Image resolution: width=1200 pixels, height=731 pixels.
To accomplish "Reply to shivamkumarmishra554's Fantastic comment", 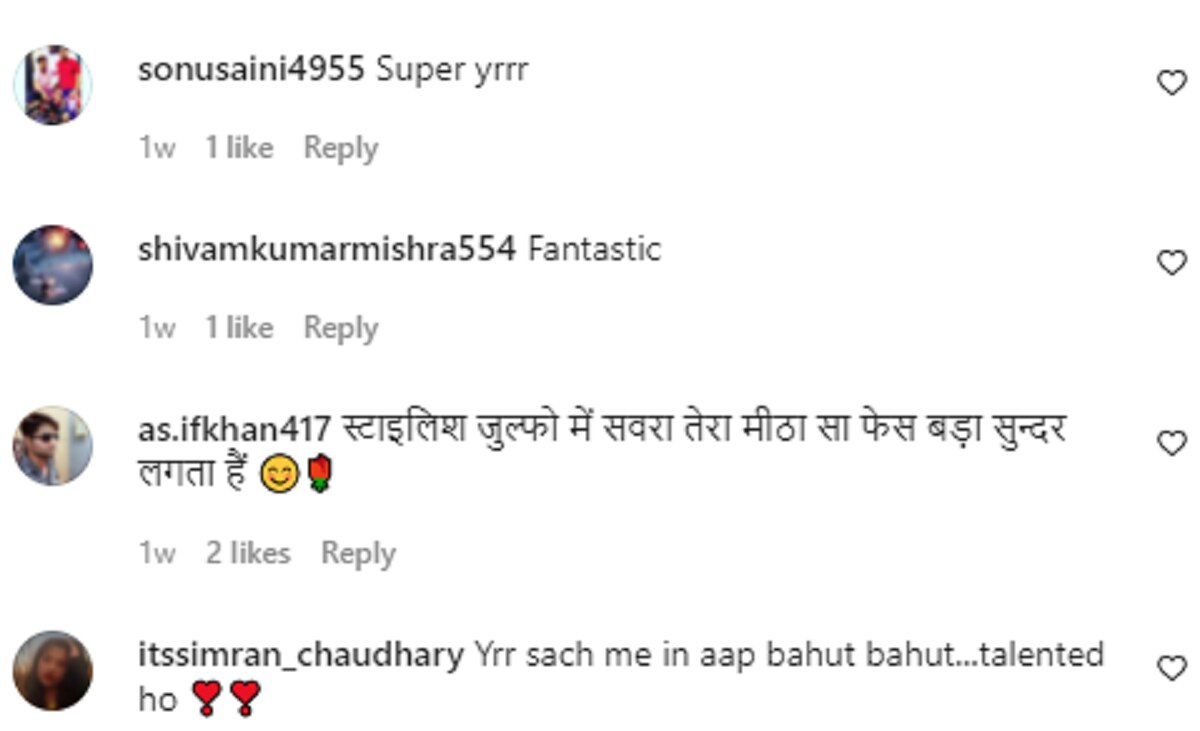I will click(x=340, y=328).
